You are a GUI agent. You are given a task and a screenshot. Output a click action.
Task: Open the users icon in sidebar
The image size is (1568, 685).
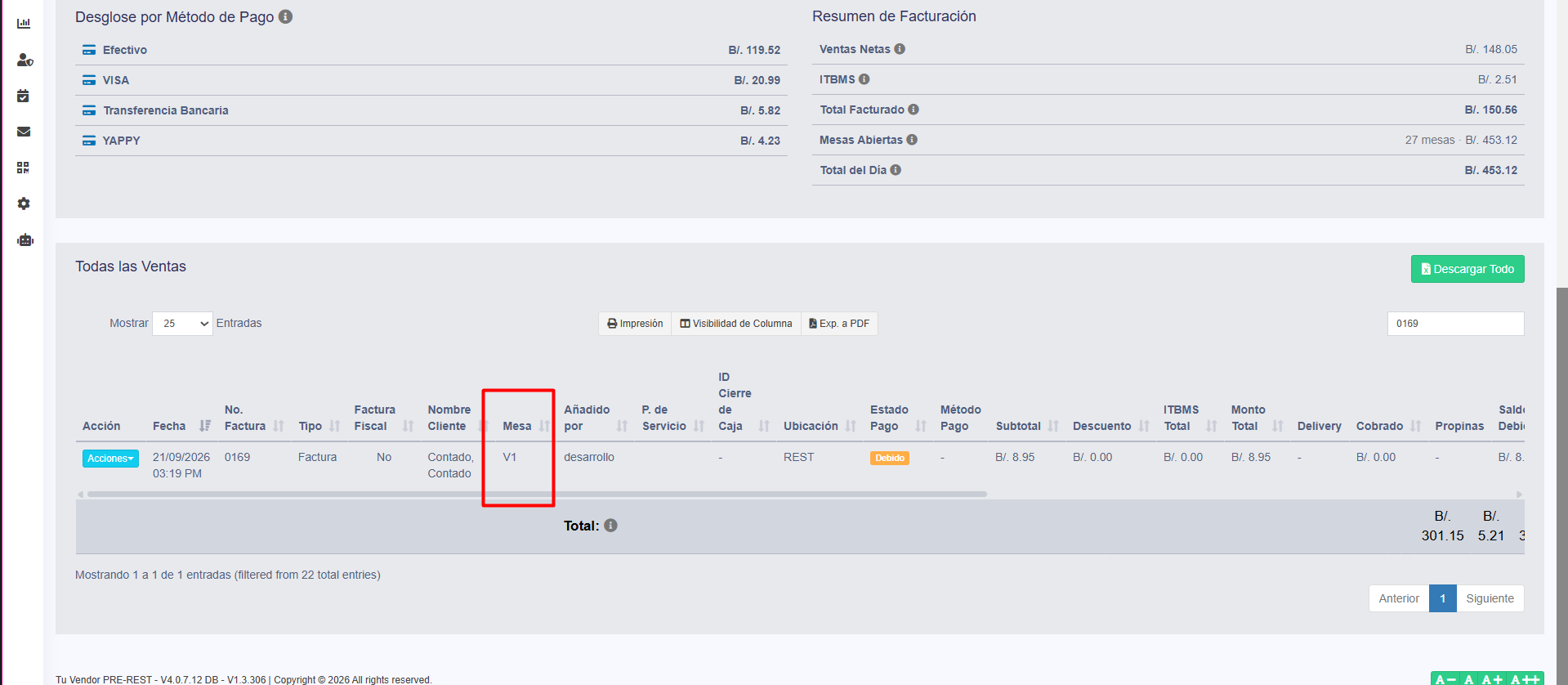[x=25, y=60]
